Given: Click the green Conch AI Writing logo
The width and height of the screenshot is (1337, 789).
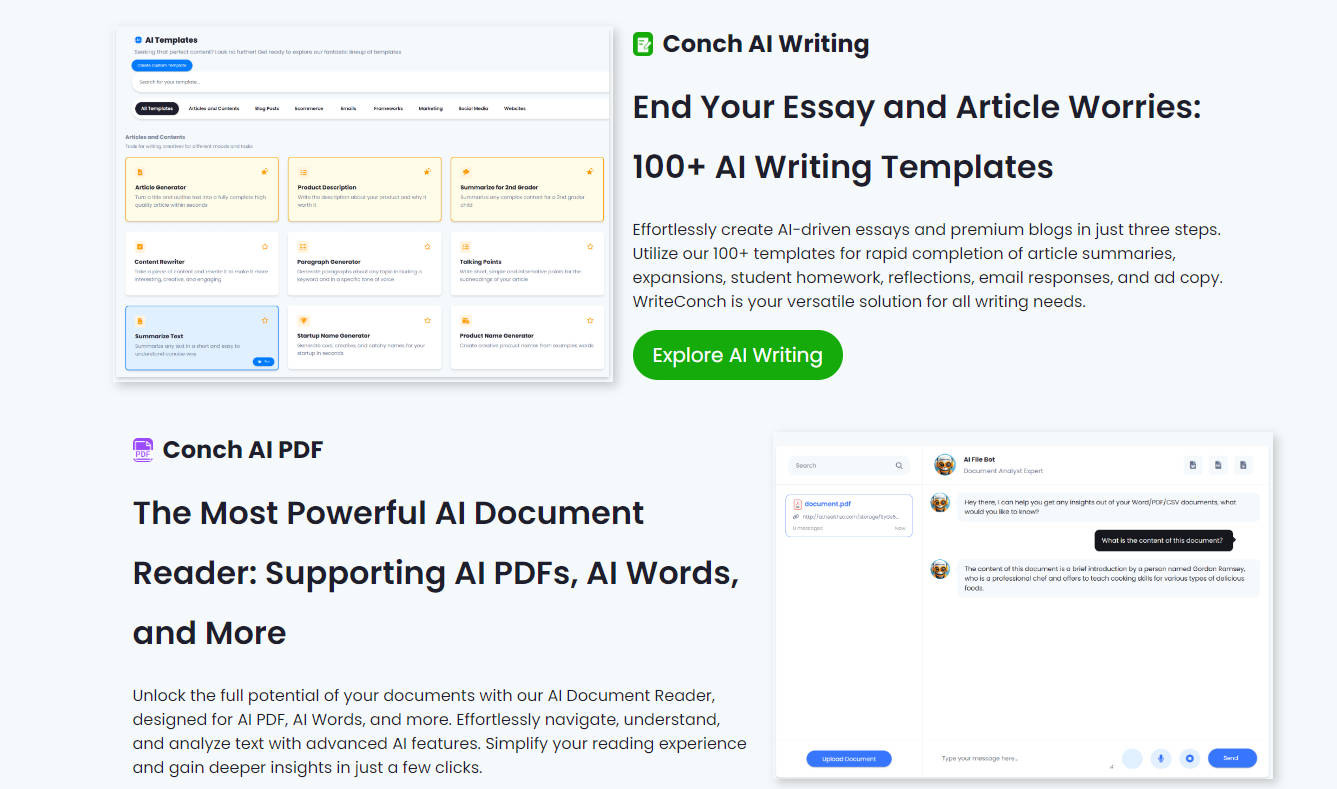Looking at the screenshot, I should tap(643, 44).
